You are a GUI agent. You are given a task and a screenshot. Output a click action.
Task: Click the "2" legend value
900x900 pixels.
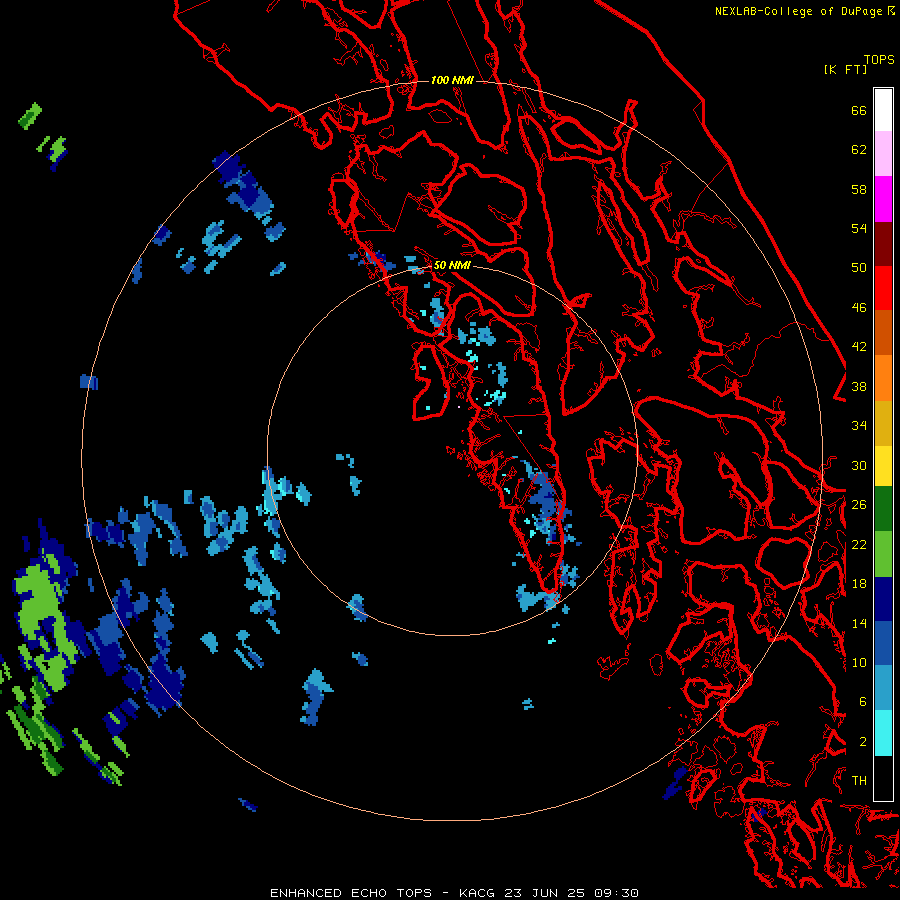click(x=863, y=742)
